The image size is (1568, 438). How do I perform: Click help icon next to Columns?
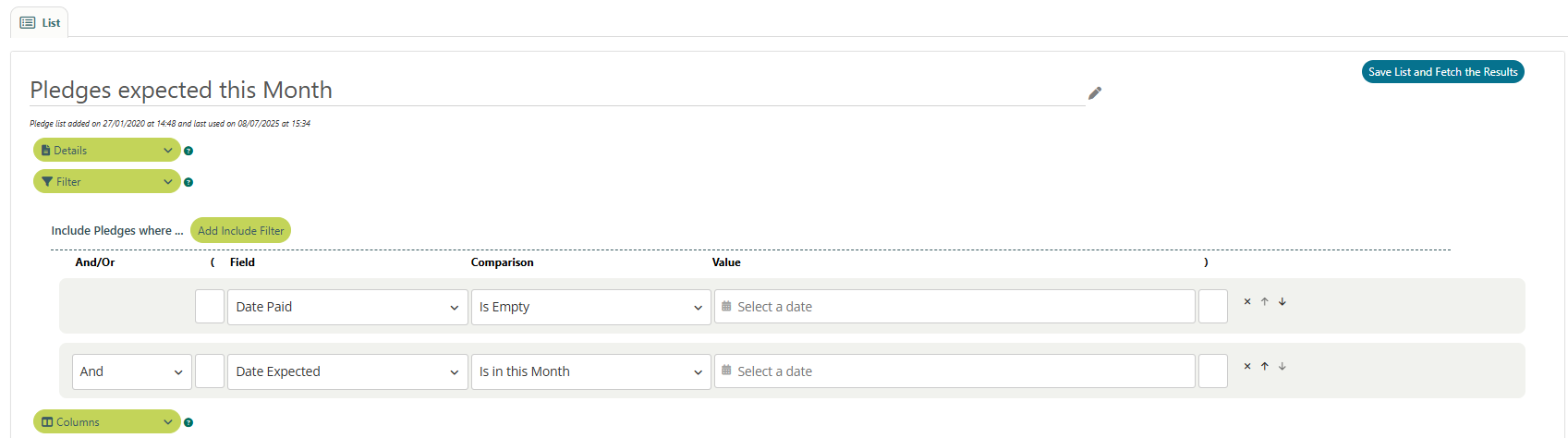188,422
